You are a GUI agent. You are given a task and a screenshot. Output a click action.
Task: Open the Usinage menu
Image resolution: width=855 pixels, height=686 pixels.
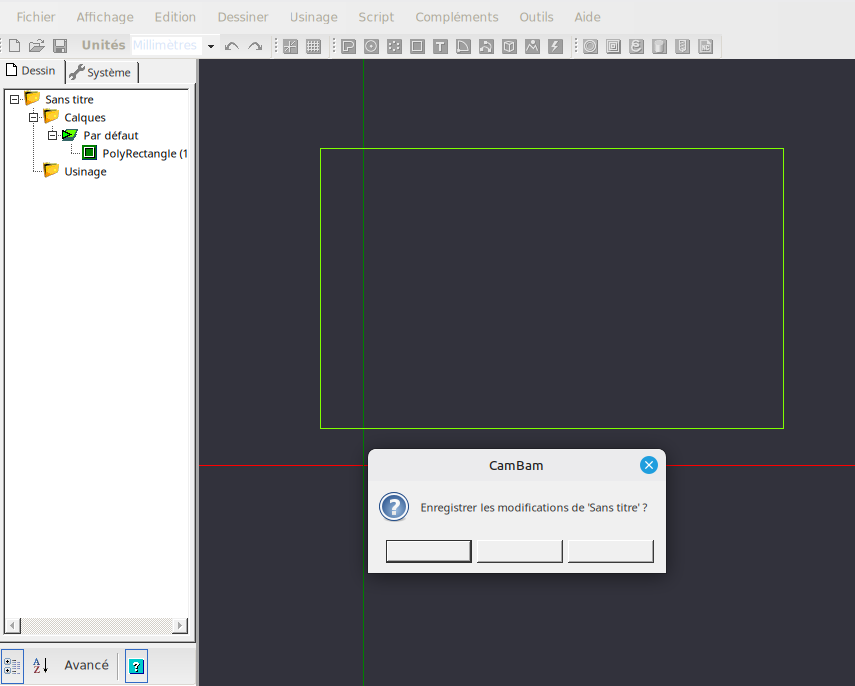[x=313, y=17]
